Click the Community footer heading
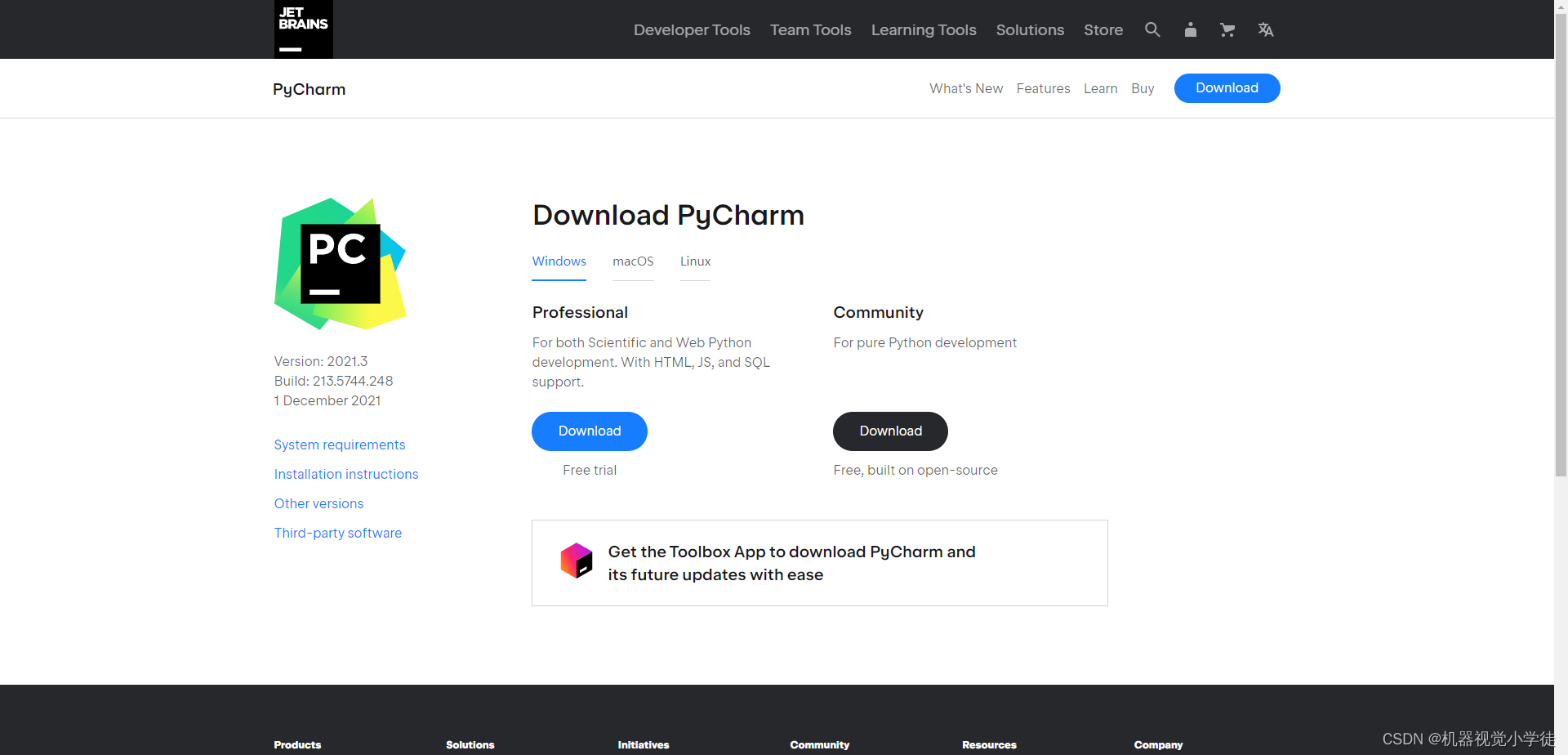Screen dimensions: 1568x755 click(x=820, y=745)
